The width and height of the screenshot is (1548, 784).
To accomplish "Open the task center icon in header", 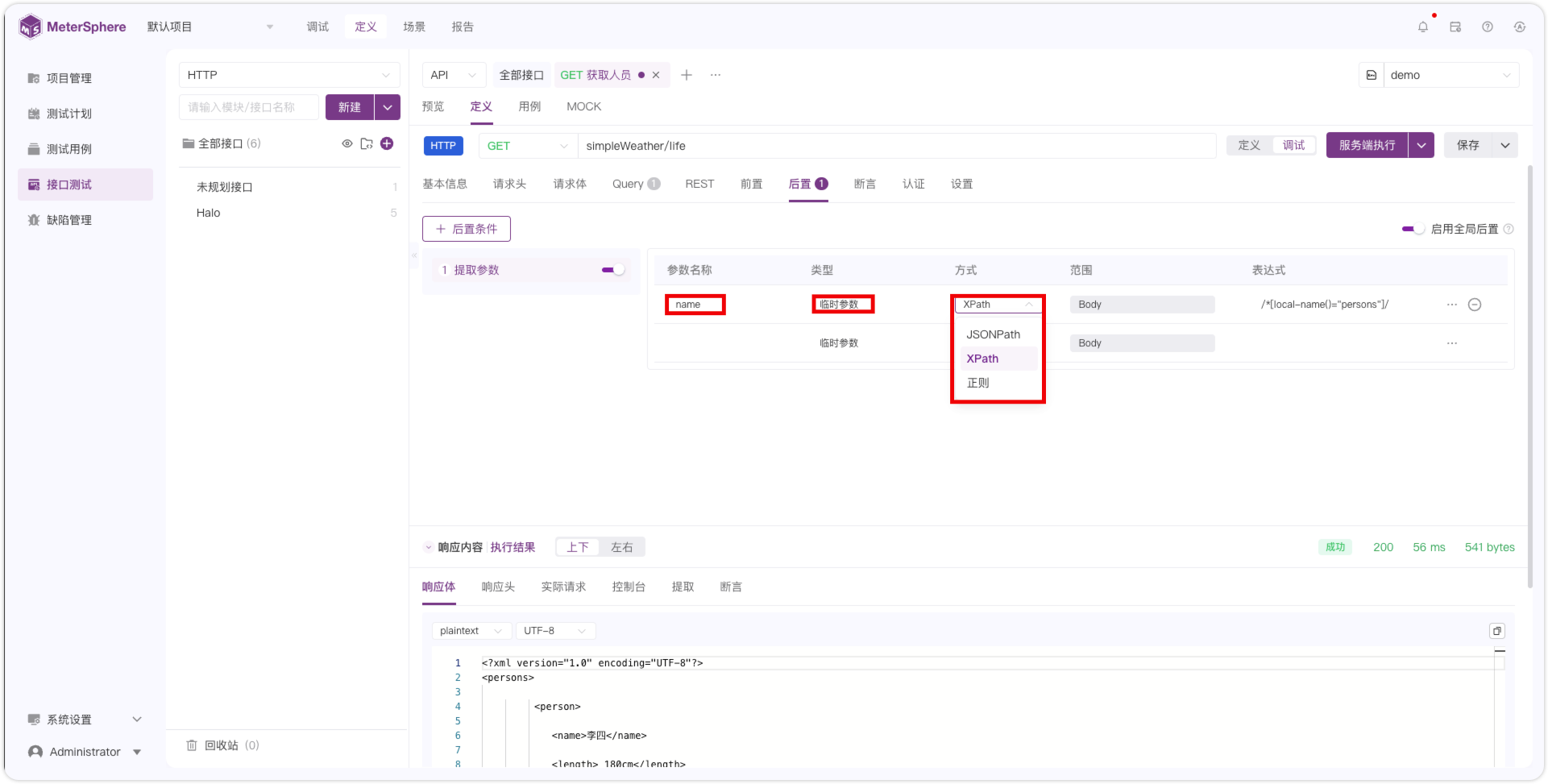I will [1455, 27].
